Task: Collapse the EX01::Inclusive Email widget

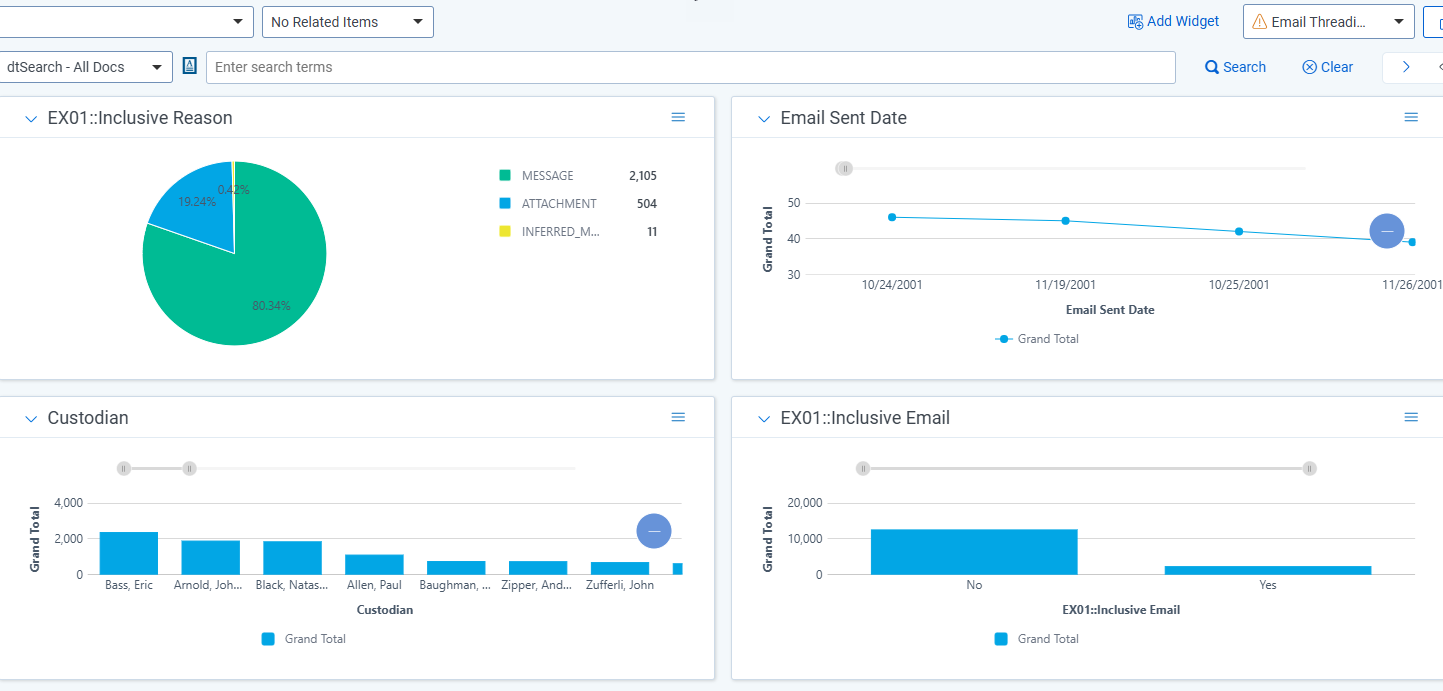Action: [764, 419]
